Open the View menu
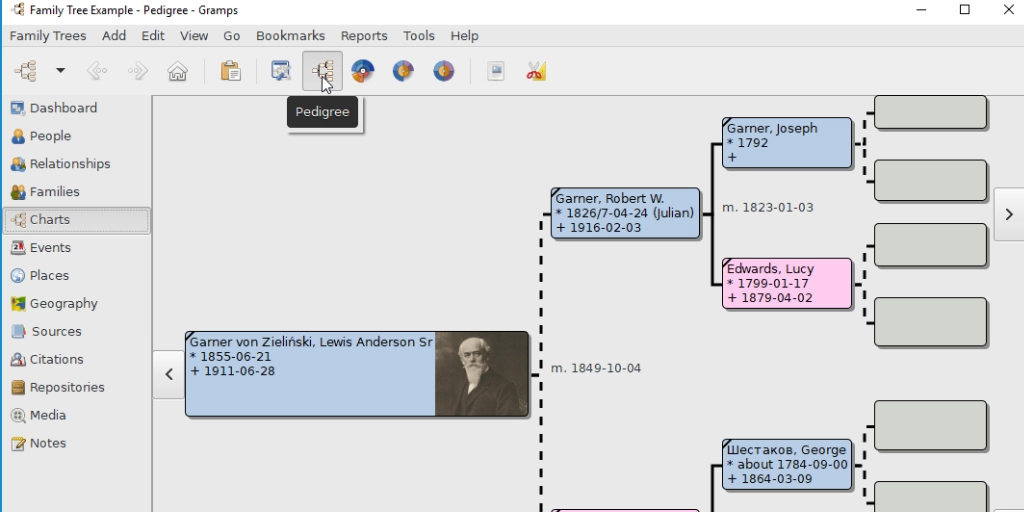 click(194, 36)
